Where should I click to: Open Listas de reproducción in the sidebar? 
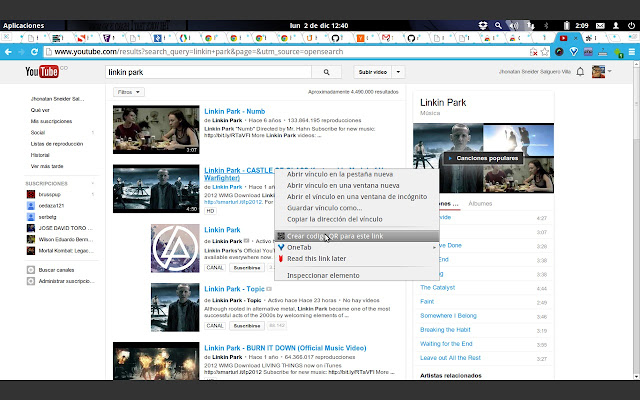(x=56, y=144)
